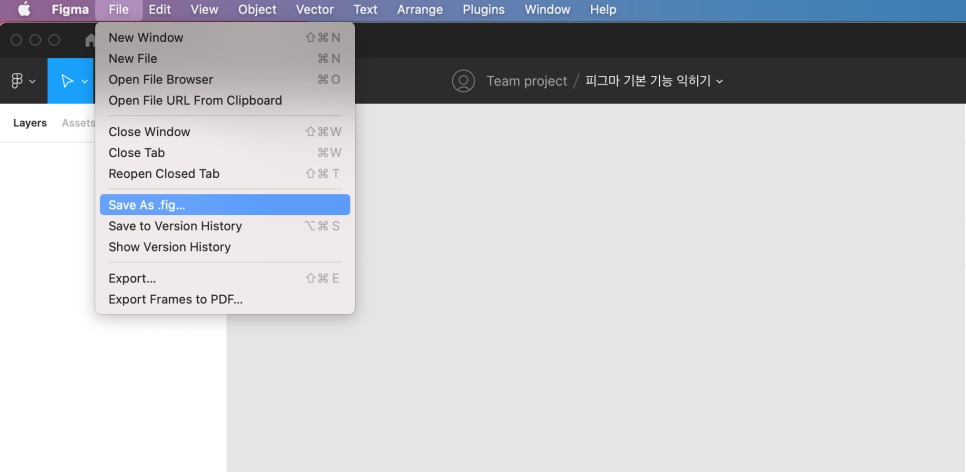Choose Close Window menu entry
The image size is (966, 472).
pyautogui.click(x=225, y=132)
